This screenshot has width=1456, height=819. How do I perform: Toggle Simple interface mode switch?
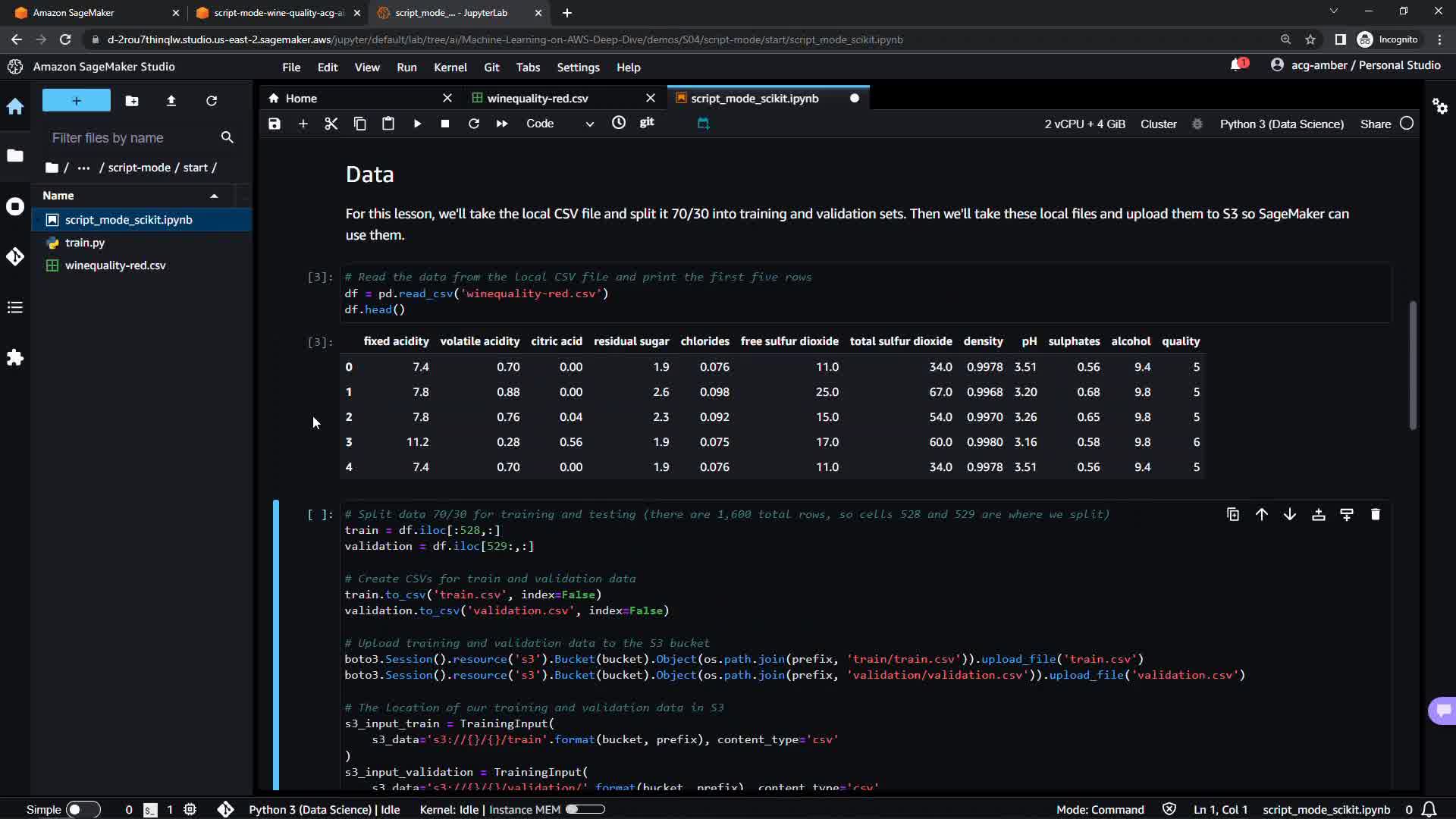[x=83, y=809]
